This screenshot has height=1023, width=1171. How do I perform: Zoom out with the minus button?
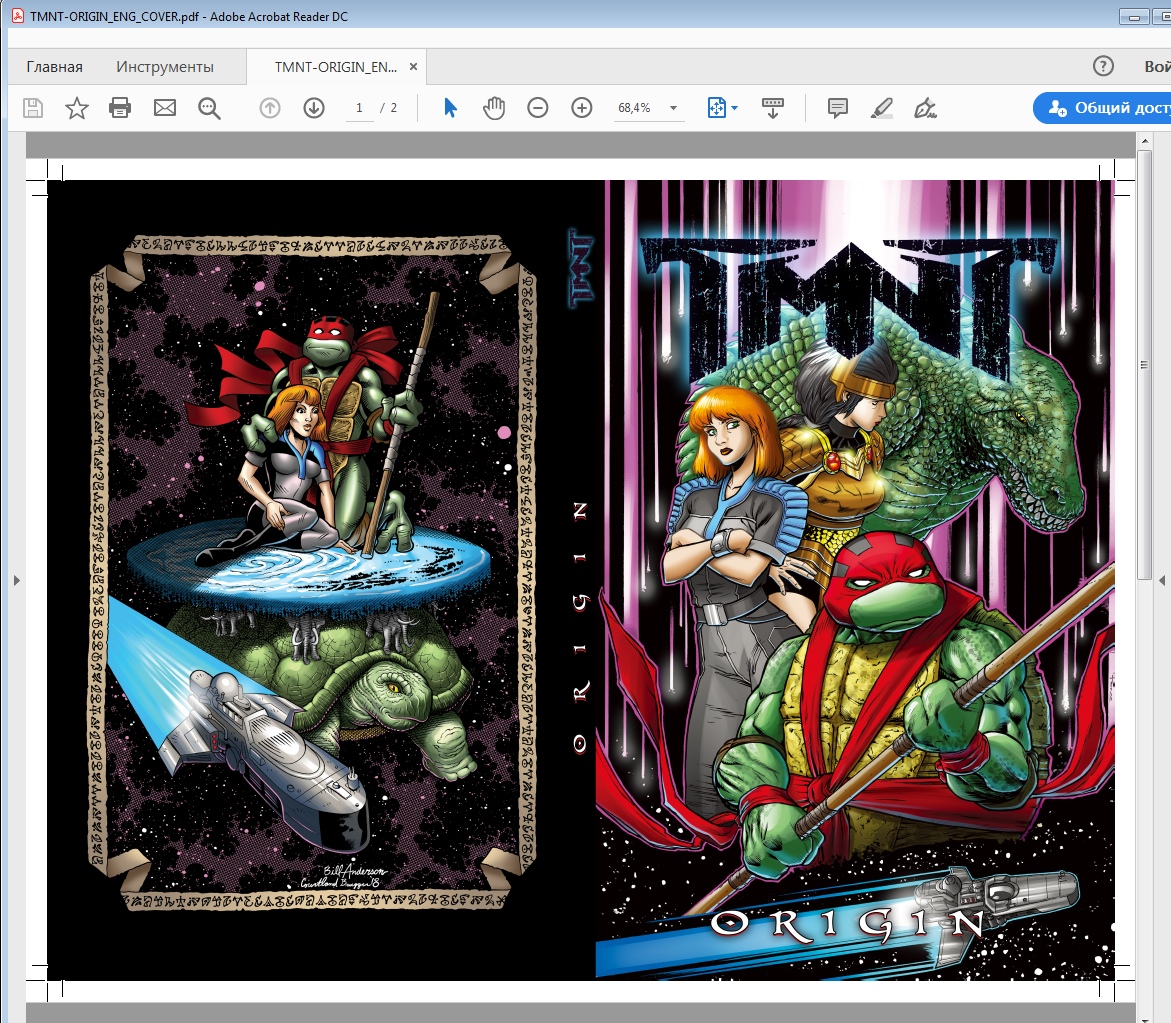click(538, 108)
